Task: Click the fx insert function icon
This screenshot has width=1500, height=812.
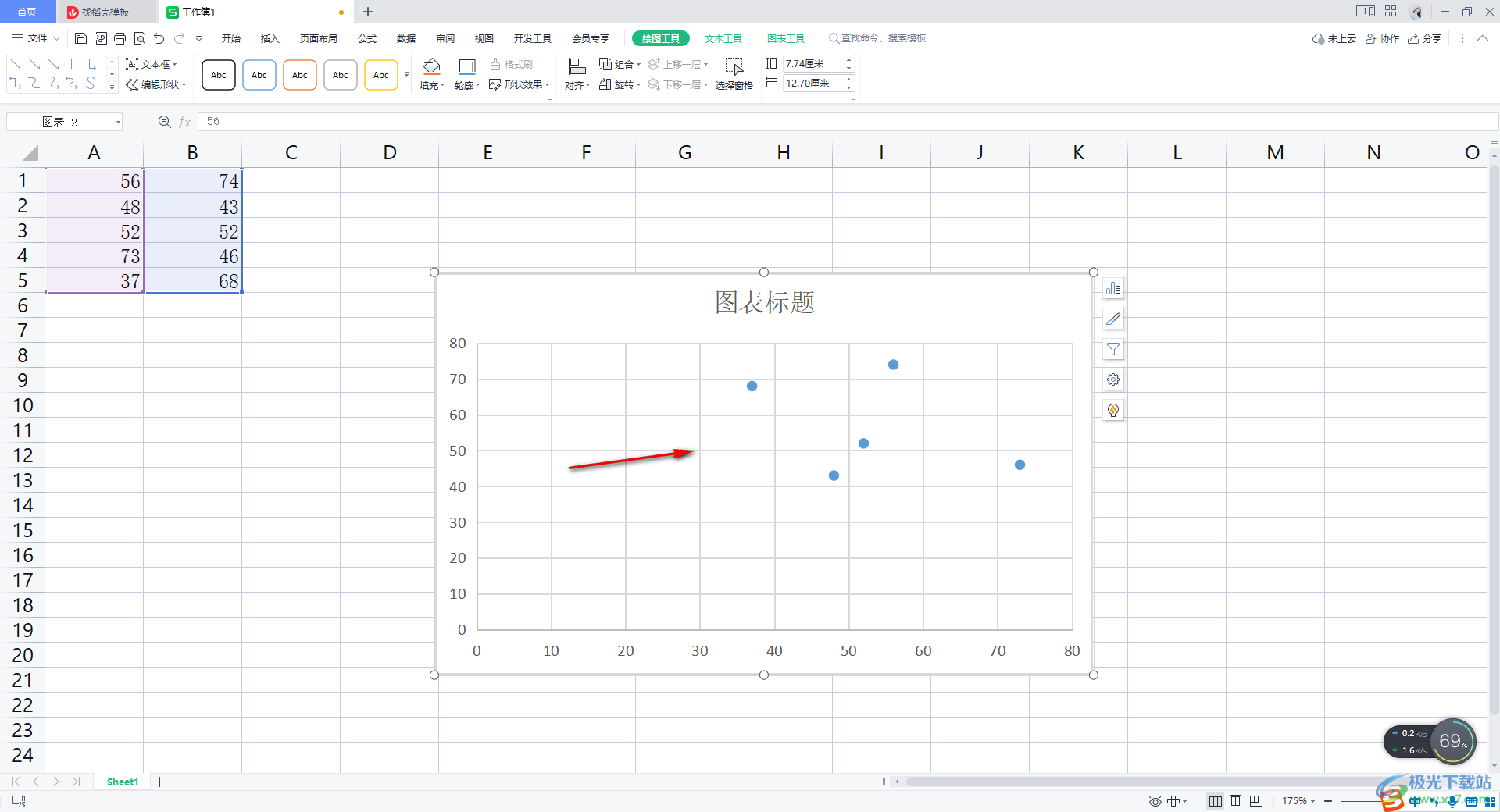Action: click(184, 122)
